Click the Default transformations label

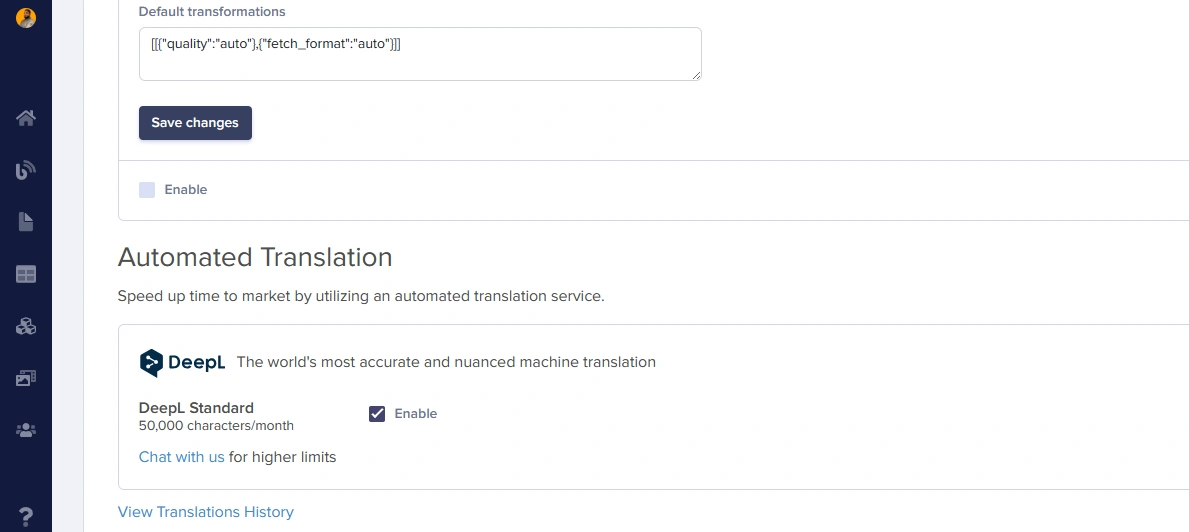(212, 12)
